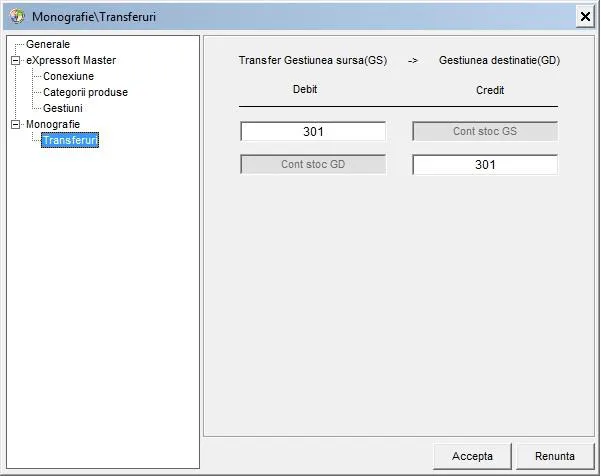Click the Credit account field showing 301

tap(485, 164)
